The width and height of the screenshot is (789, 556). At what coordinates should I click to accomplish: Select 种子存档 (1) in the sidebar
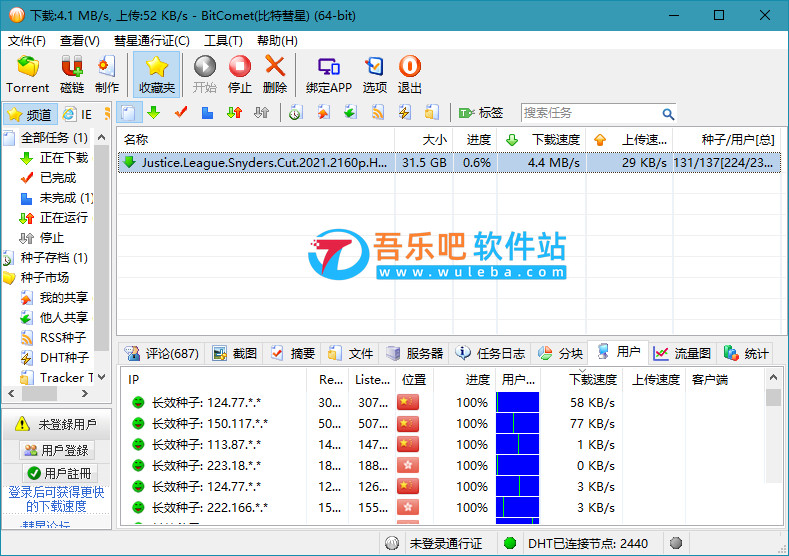point(54,258)
